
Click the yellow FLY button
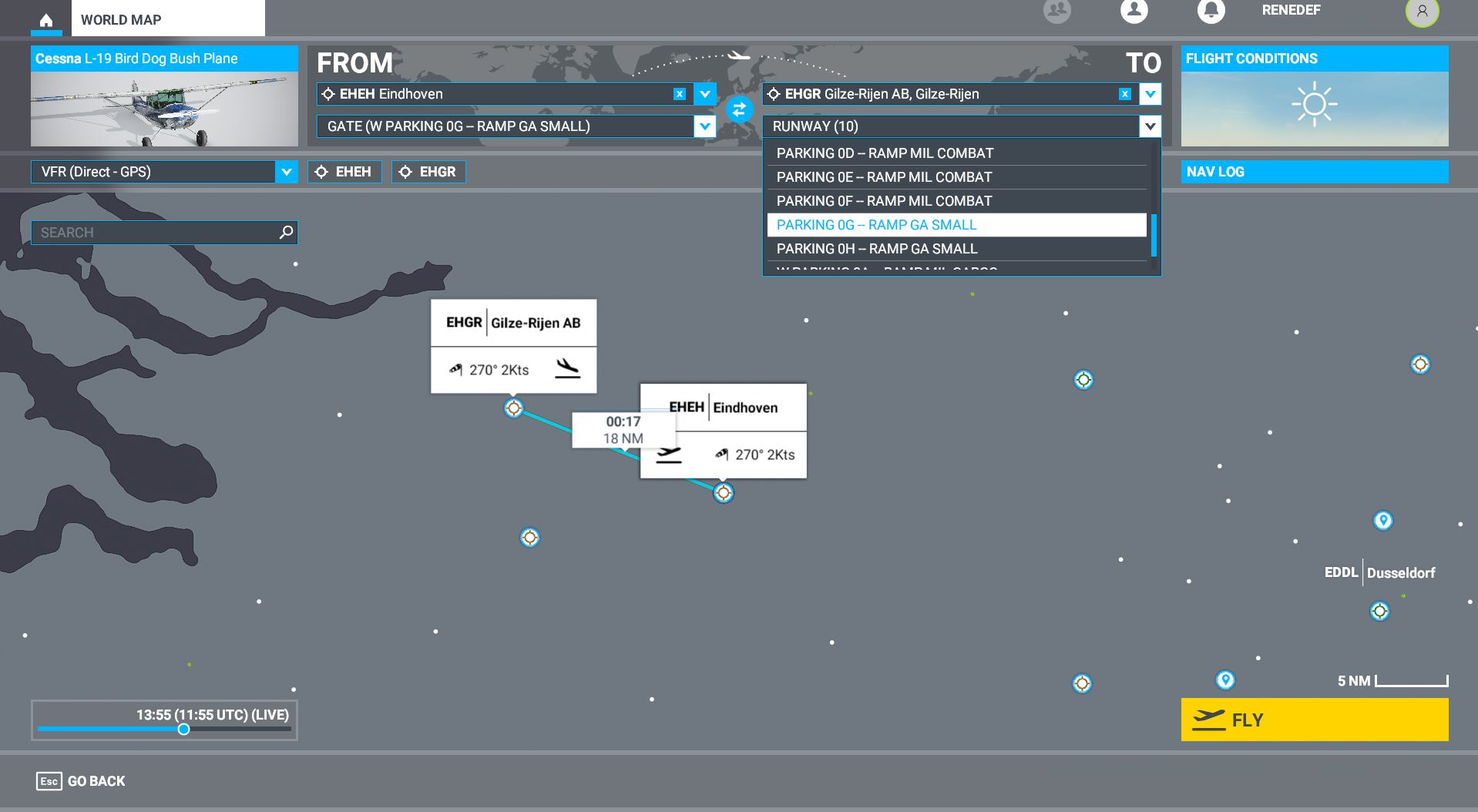tap(1315, 720)
